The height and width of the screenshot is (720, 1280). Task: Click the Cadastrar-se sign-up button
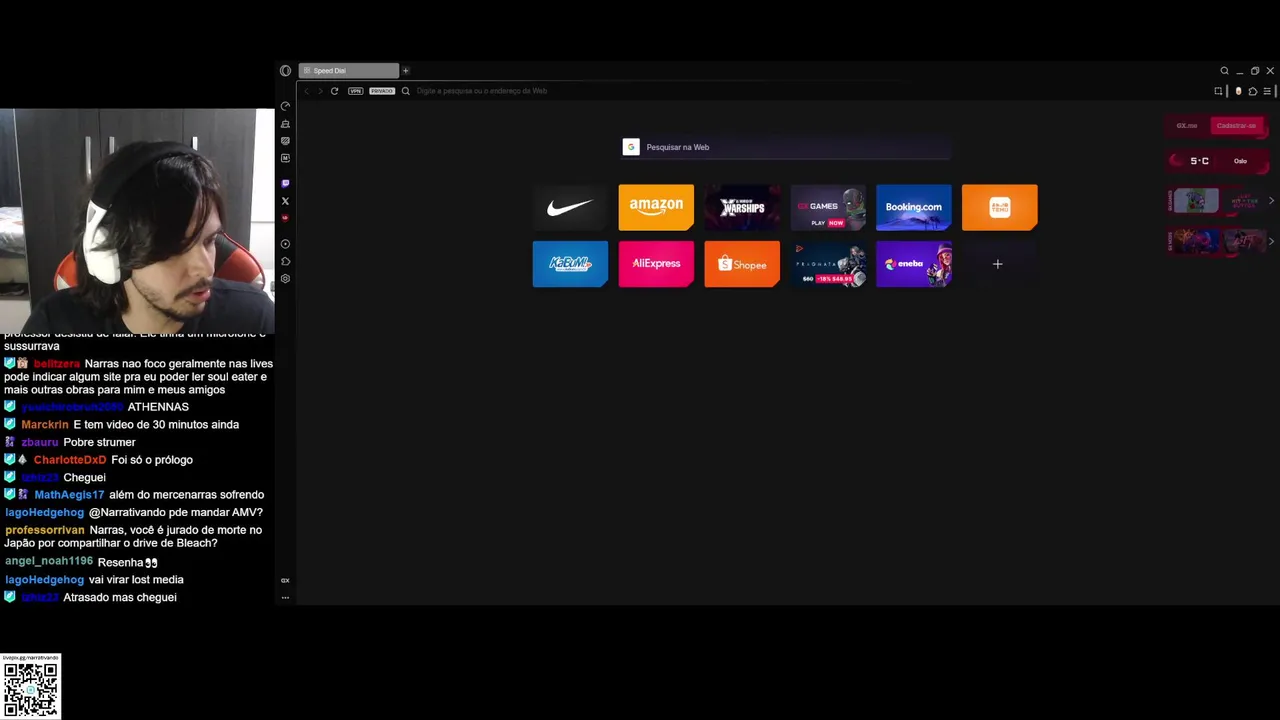tap(1237, 126)
